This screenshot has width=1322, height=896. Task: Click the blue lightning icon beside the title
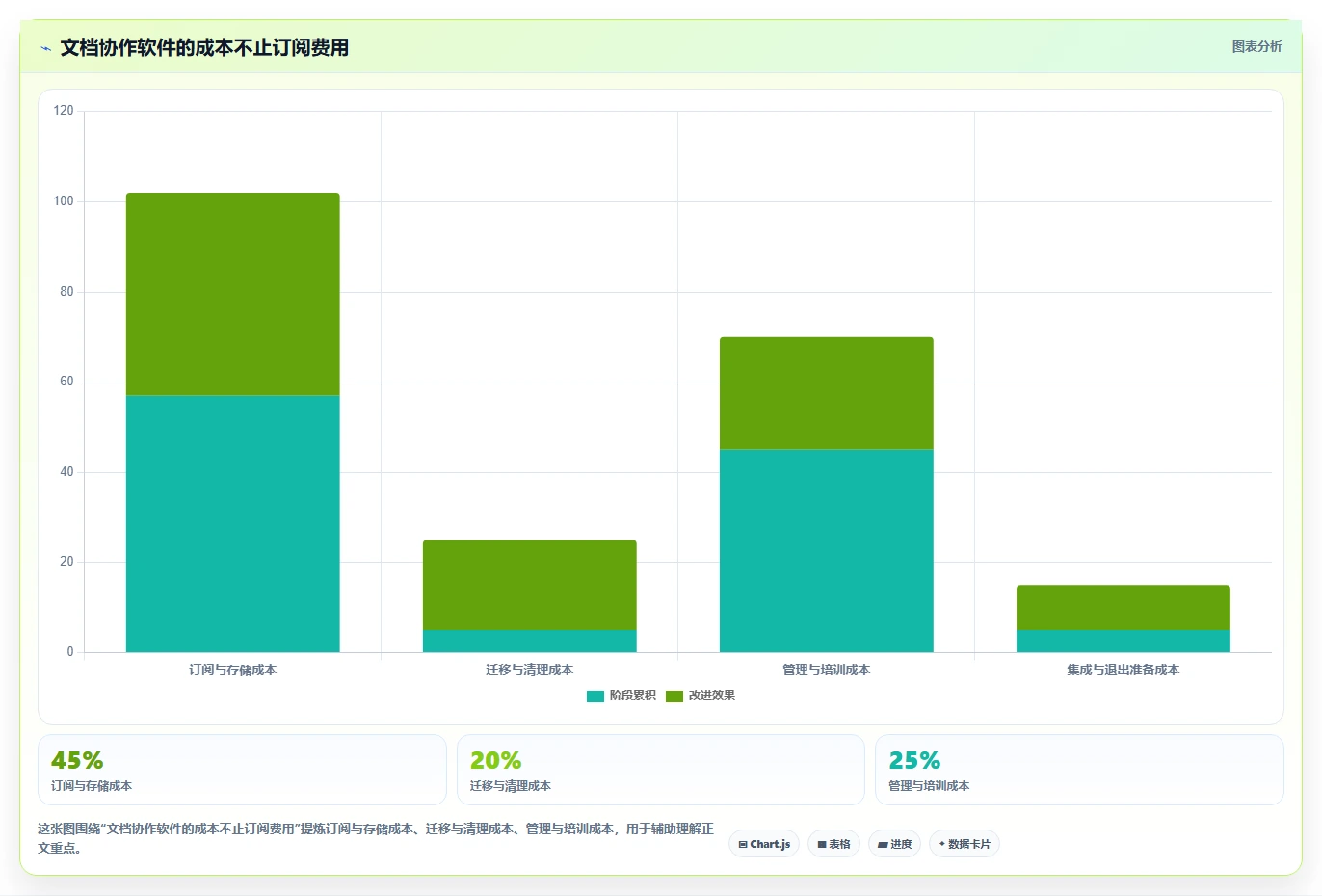click(45, 48)
